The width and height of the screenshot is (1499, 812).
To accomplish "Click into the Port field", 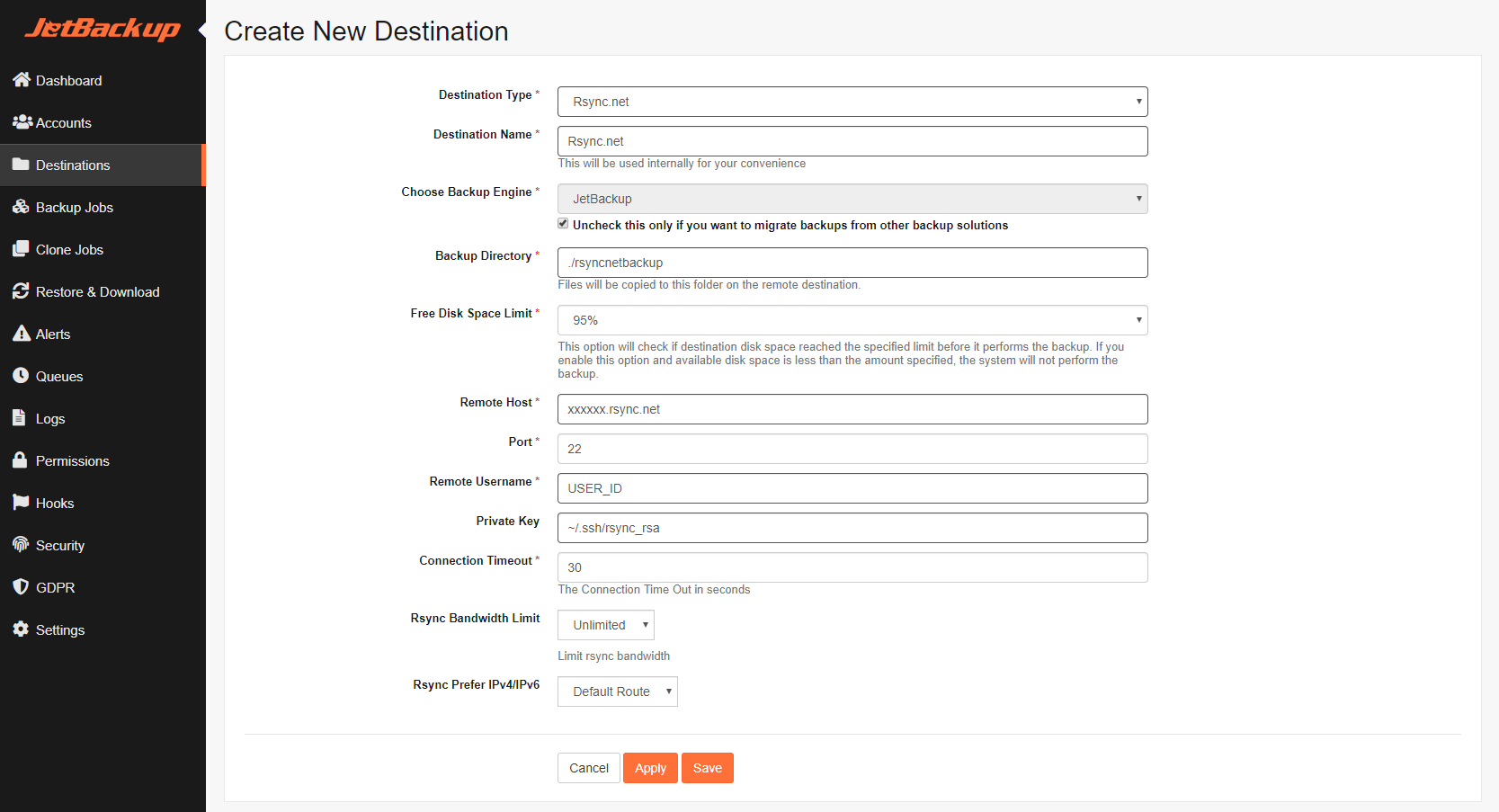I will (x=852, y=449).
